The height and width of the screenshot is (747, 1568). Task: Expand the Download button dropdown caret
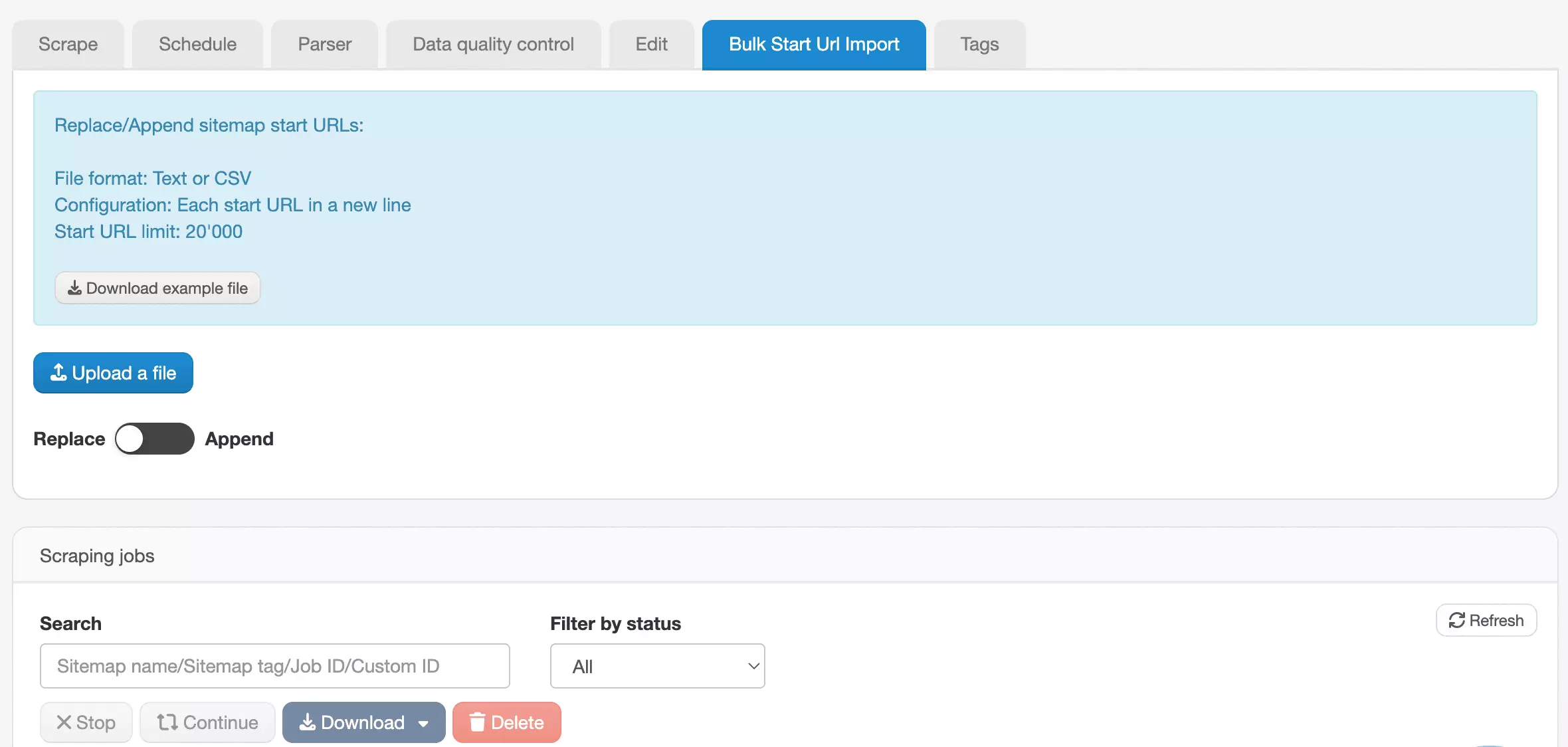(424, 723)
